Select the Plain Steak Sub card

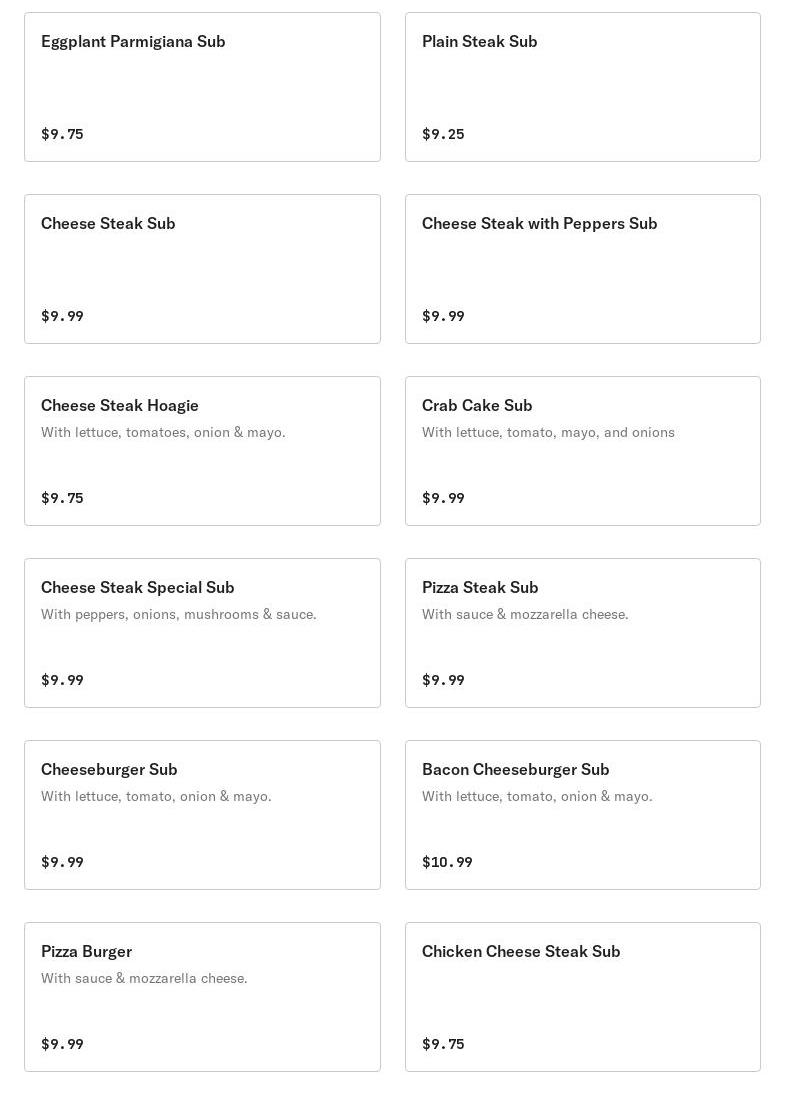(x=583, y=87)
